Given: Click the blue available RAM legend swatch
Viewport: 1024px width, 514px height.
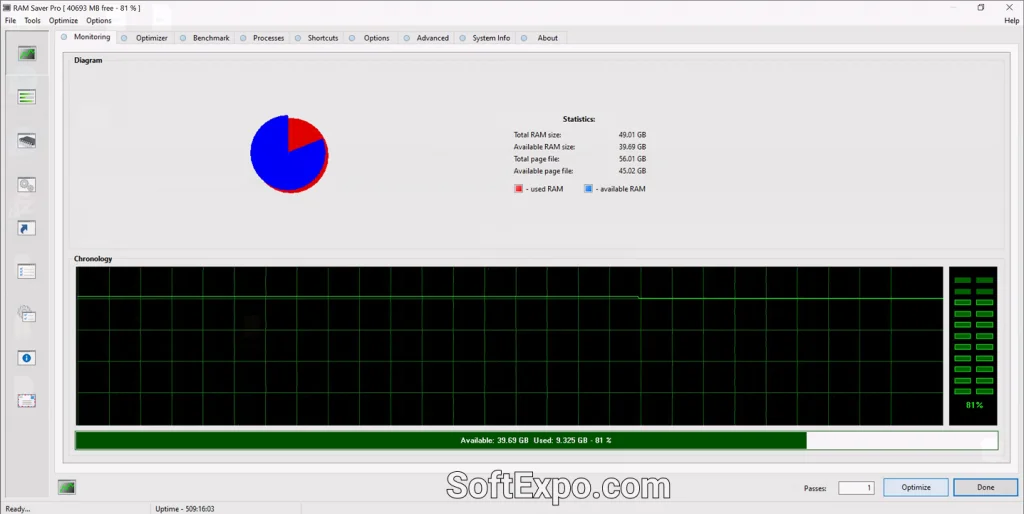Looking at the screenshot, I should pos(588,189).
